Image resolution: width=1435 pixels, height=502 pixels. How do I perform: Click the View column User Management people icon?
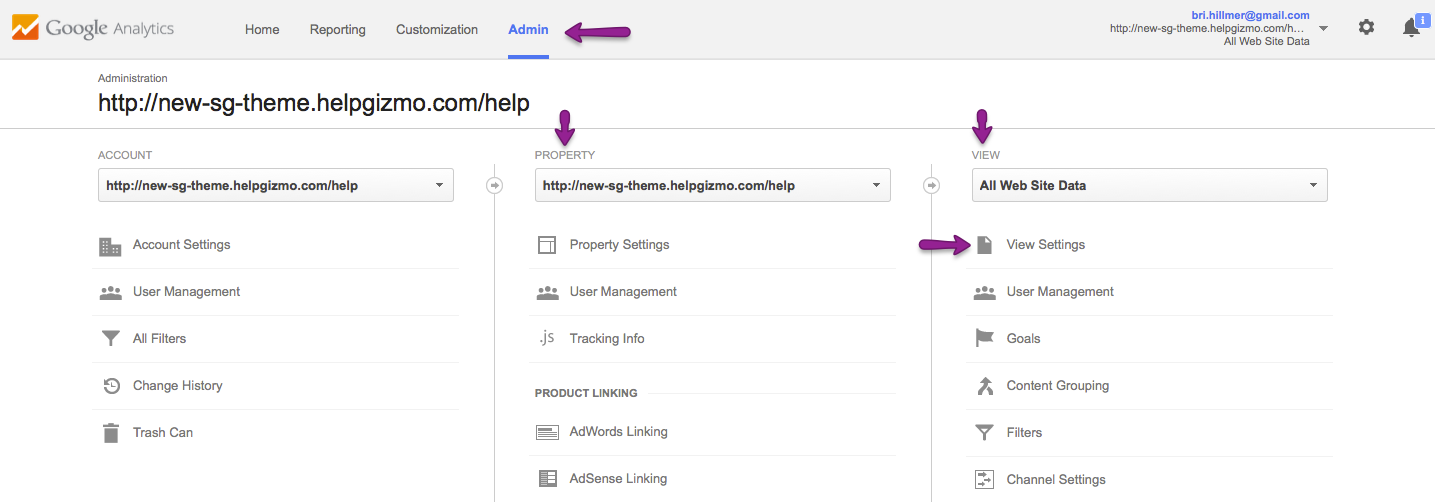[x=984, y=292]
